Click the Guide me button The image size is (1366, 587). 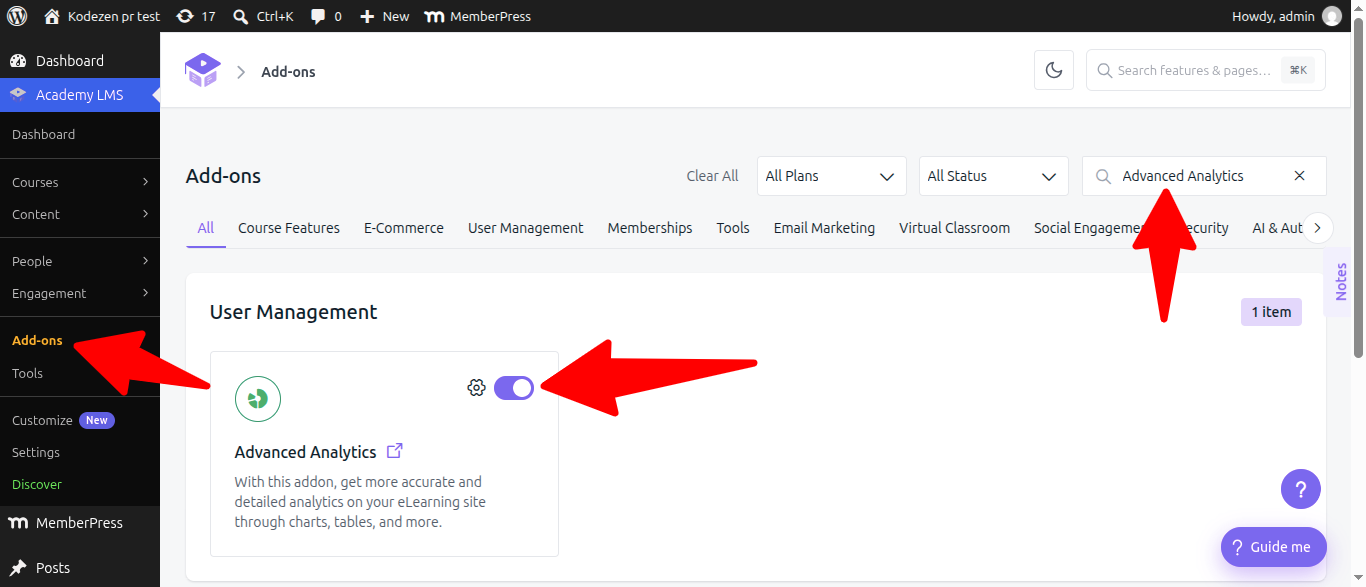pos(1274,547)
